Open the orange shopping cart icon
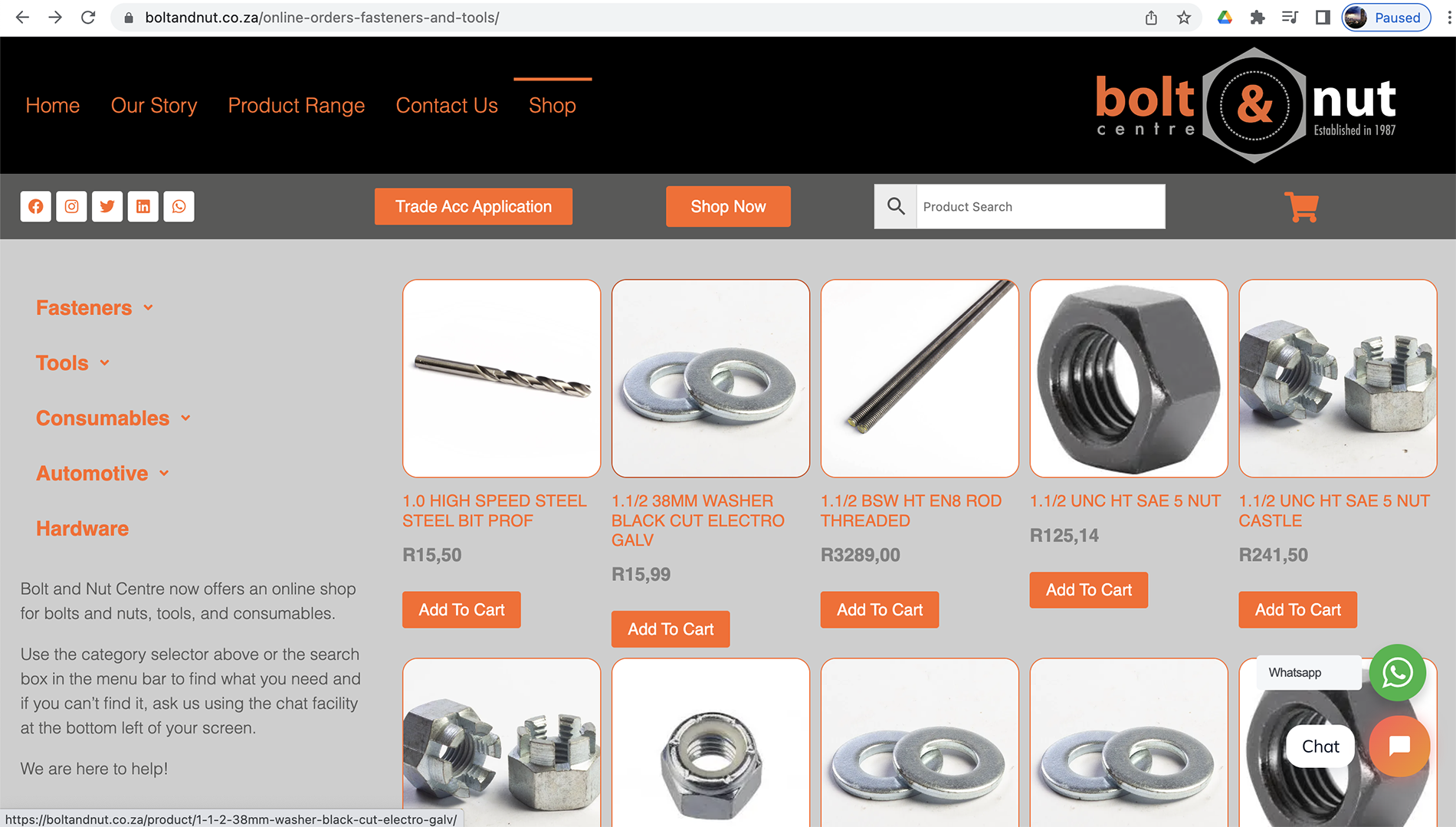The image size is (1456, 827). point(1301,207)
